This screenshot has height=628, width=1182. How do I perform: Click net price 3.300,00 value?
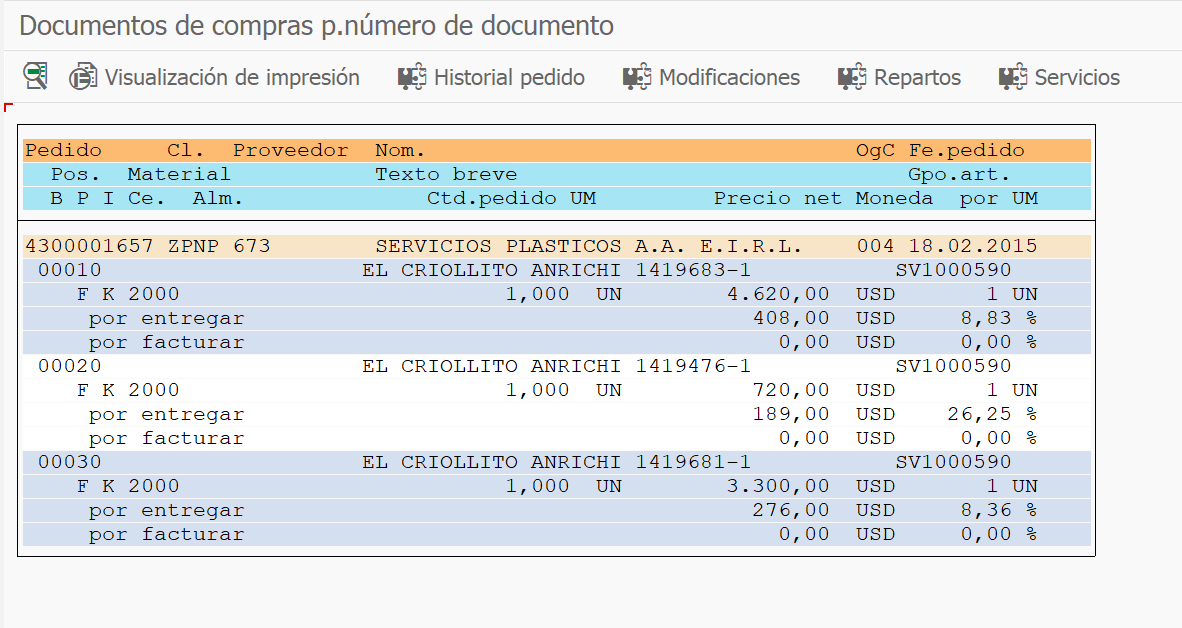point(778,486)
